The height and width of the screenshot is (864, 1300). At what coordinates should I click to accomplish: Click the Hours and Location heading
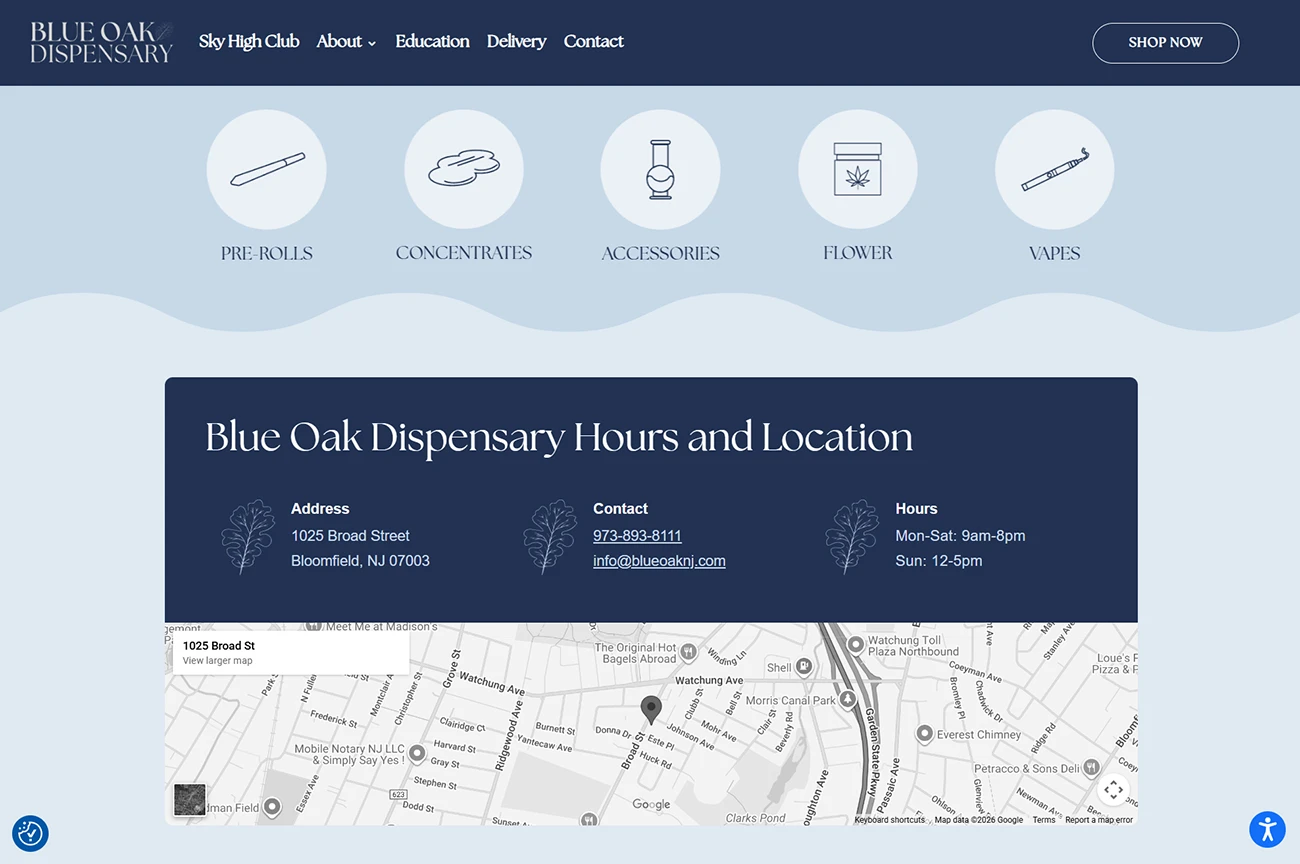pyautogui.click(x=559, y=438)
